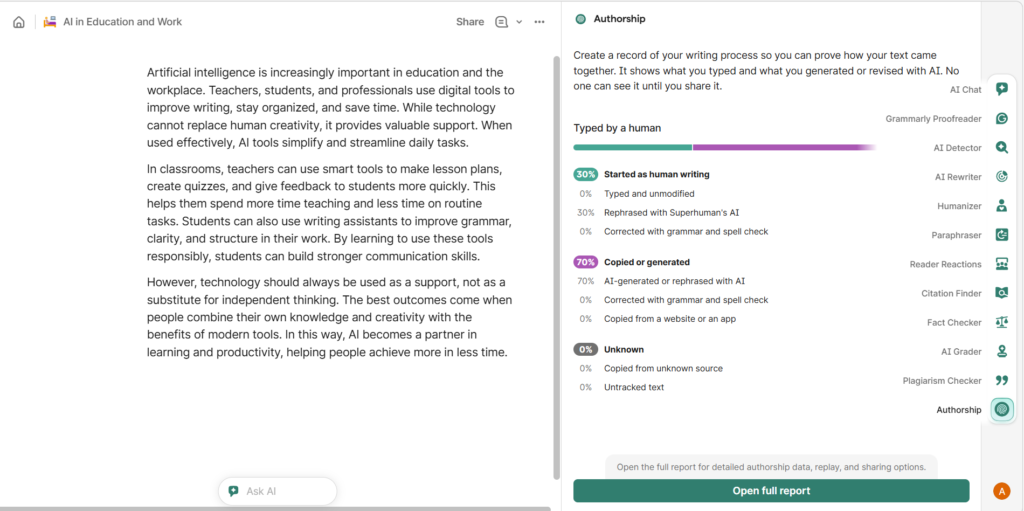Image resolution: width=1024 pixels, height=511 pixels.
Task: Open the AI Chat sidebar icon
Action: click(x=1001, y=89)
